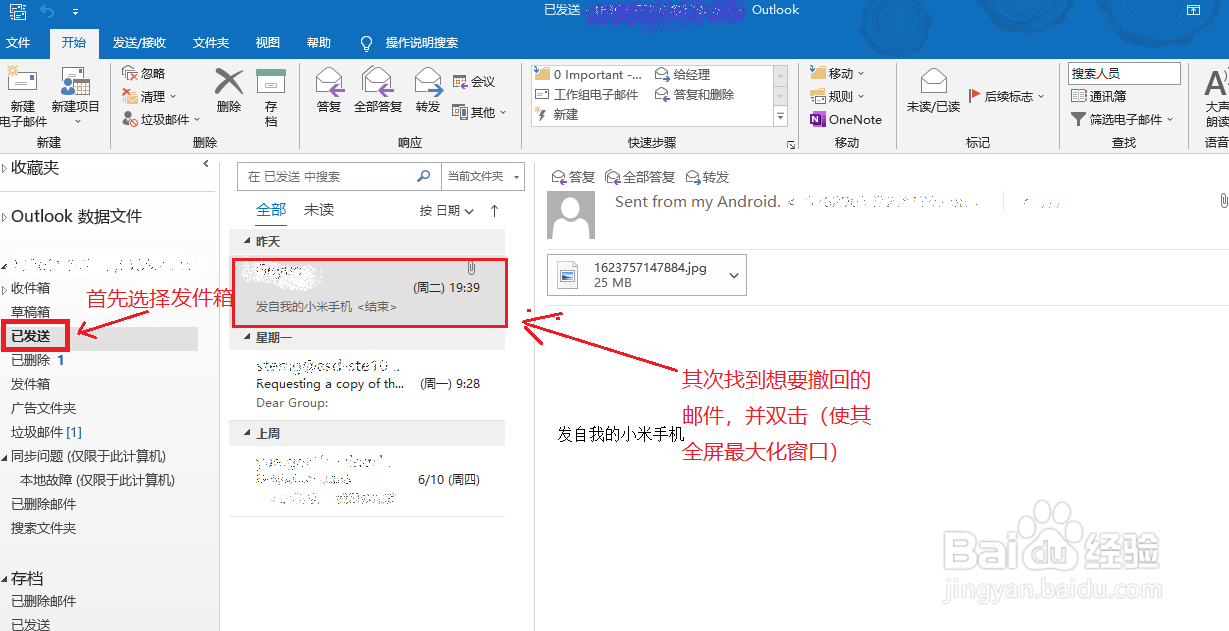
Task: Select the Drafts (草稿箱) folder
Action: (30, 312)
